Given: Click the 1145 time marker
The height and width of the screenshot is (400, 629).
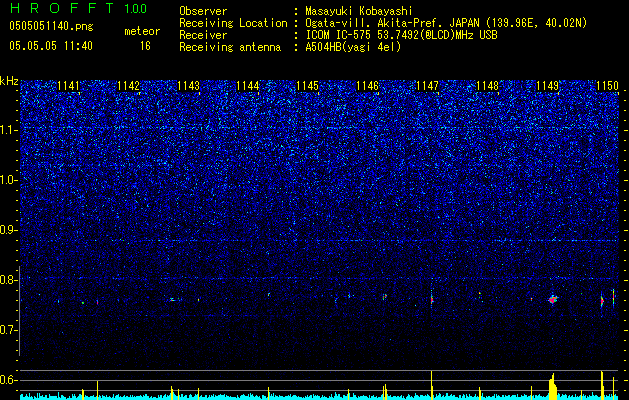Looking at the screenshot, I should [x=308, y=86].
